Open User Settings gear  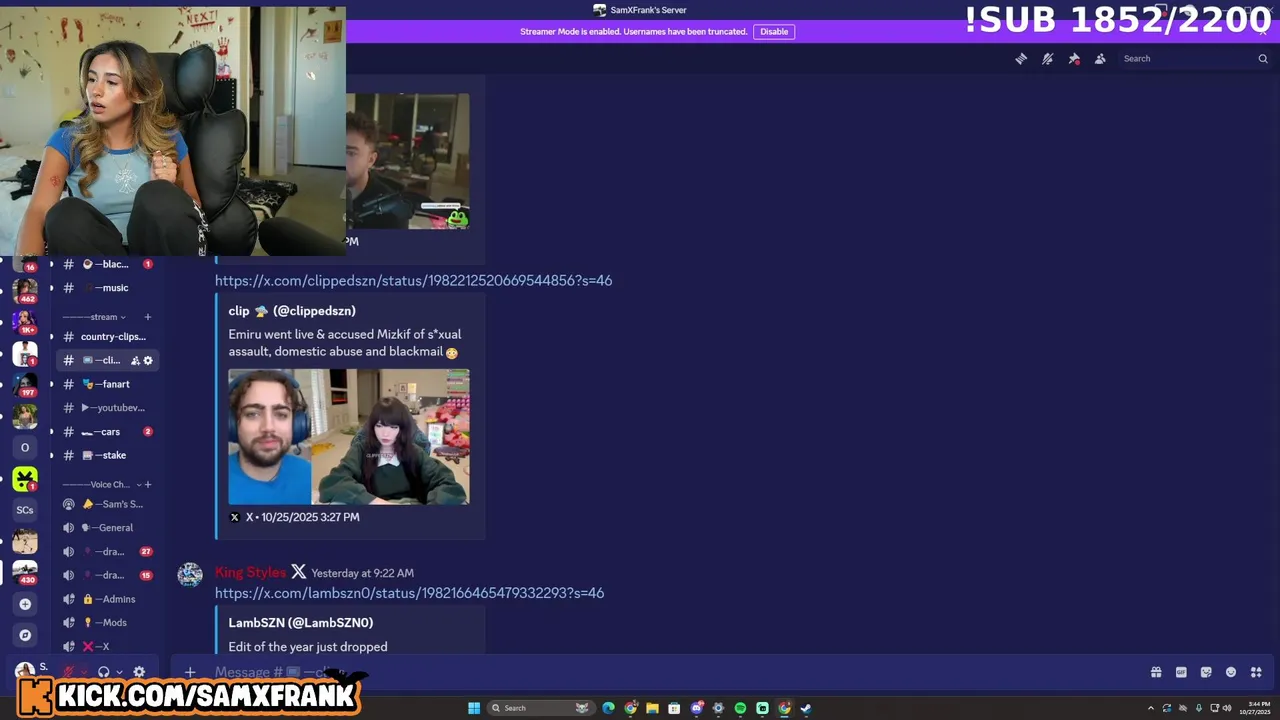coord(139,672)
